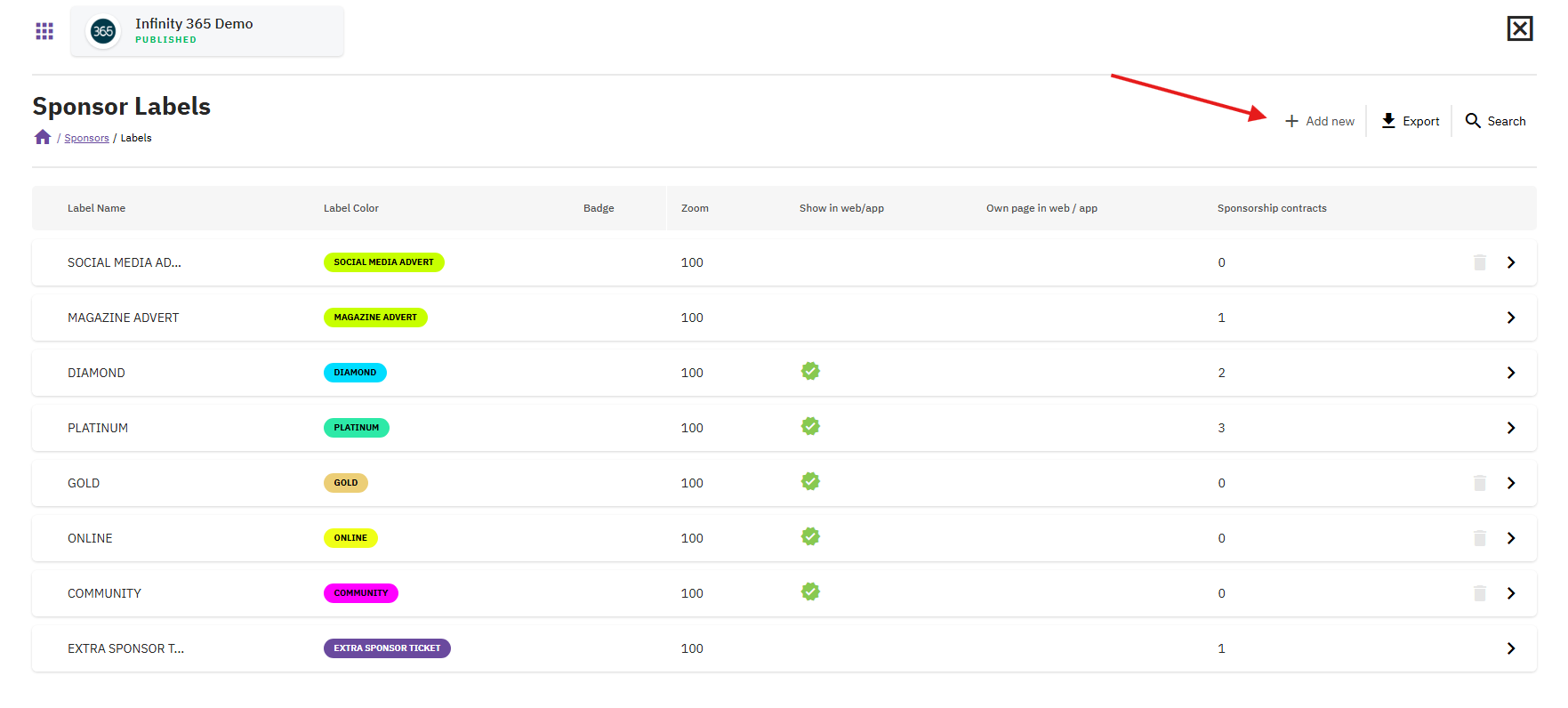1568x708 pixels.
Task: Delete the GOLD label row
Action: [x=1480, y=483]
